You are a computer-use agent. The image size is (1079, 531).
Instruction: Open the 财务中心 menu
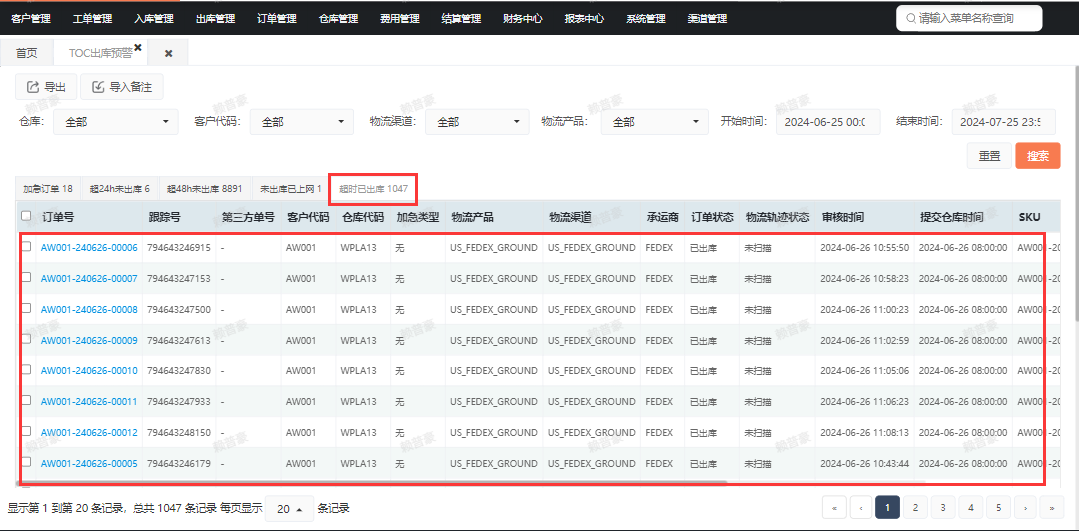coord(523,19)
